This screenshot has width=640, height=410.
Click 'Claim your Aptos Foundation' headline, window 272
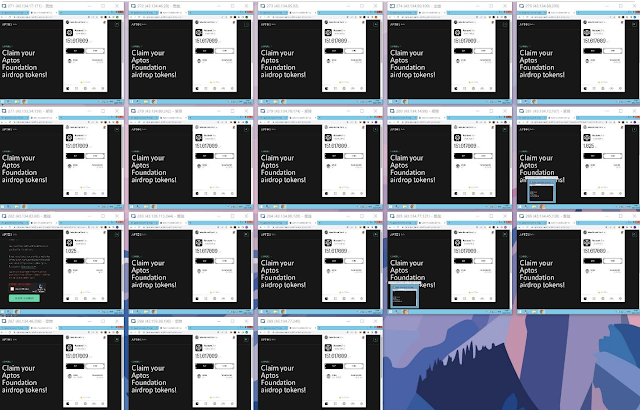coord(154,64)
